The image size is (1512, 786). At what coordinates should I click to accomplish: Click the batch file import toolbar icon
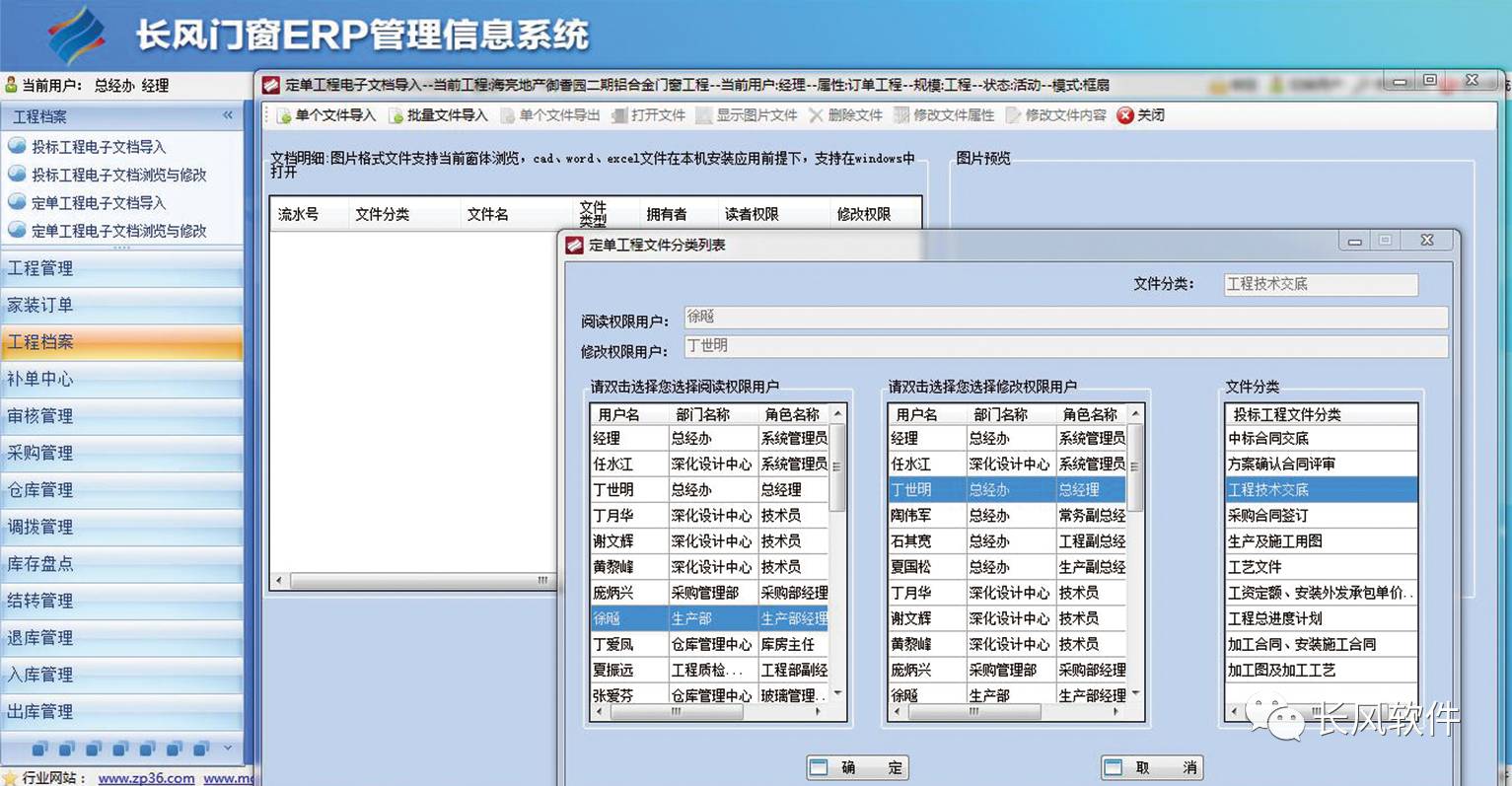(396, 116)
